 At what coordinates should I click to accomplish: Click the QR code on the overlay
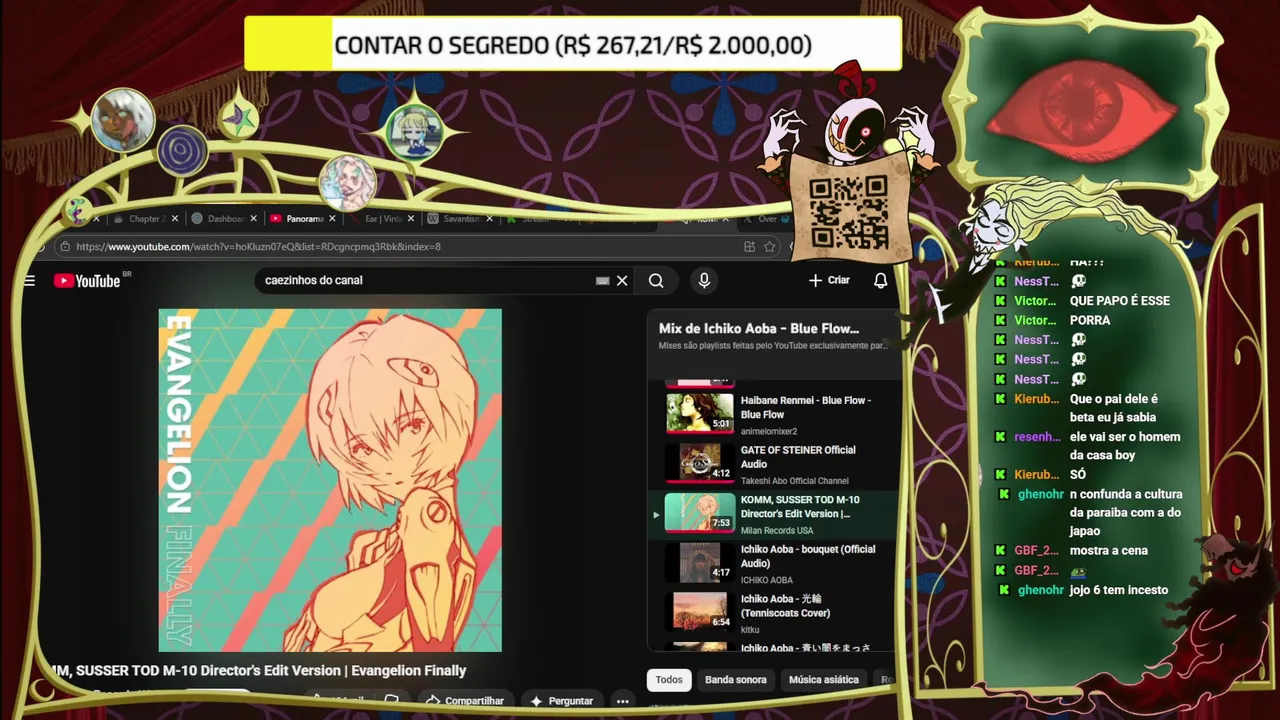point(848,212)
